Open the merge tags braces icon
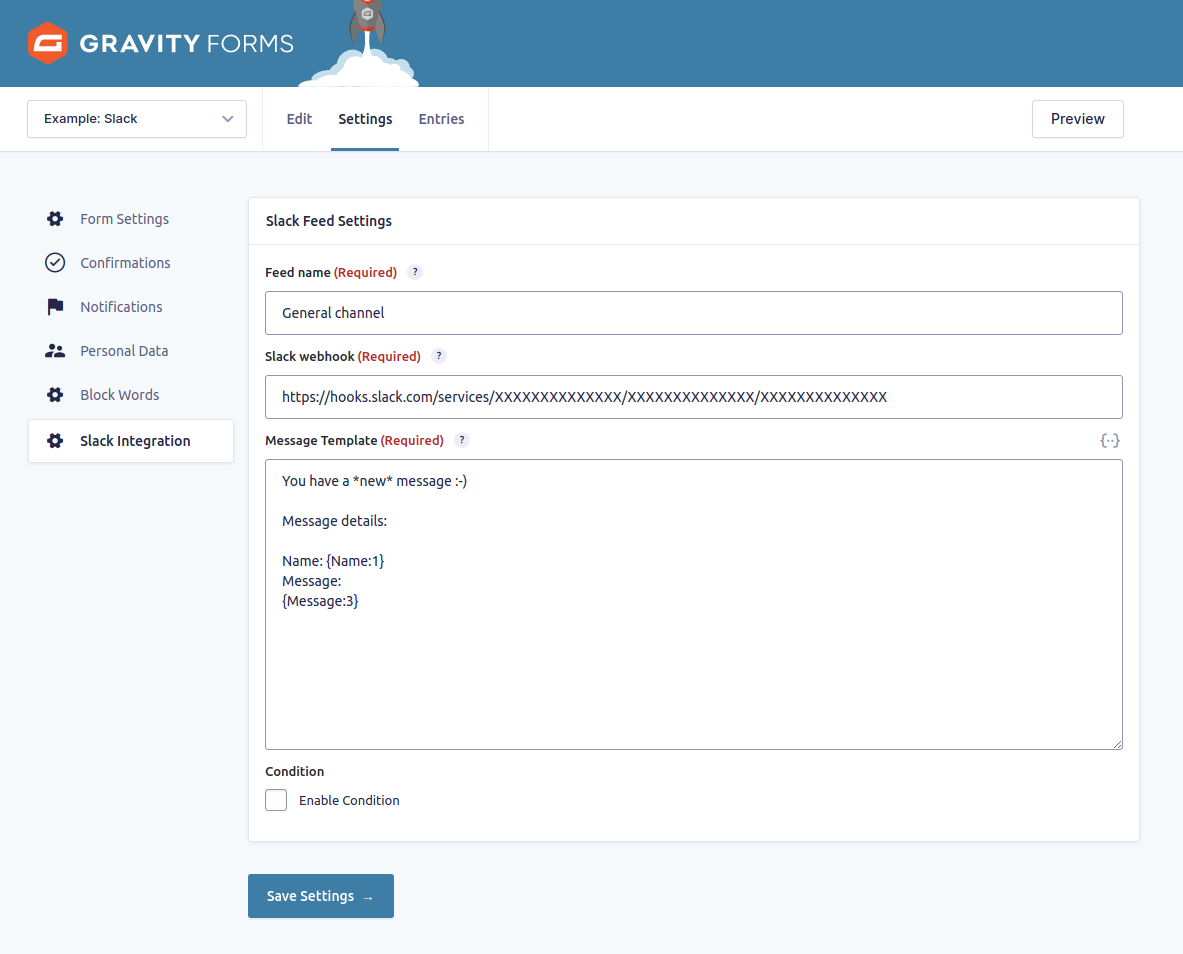This screenshot has height=954, width=1183. [x=1109, y=440]
